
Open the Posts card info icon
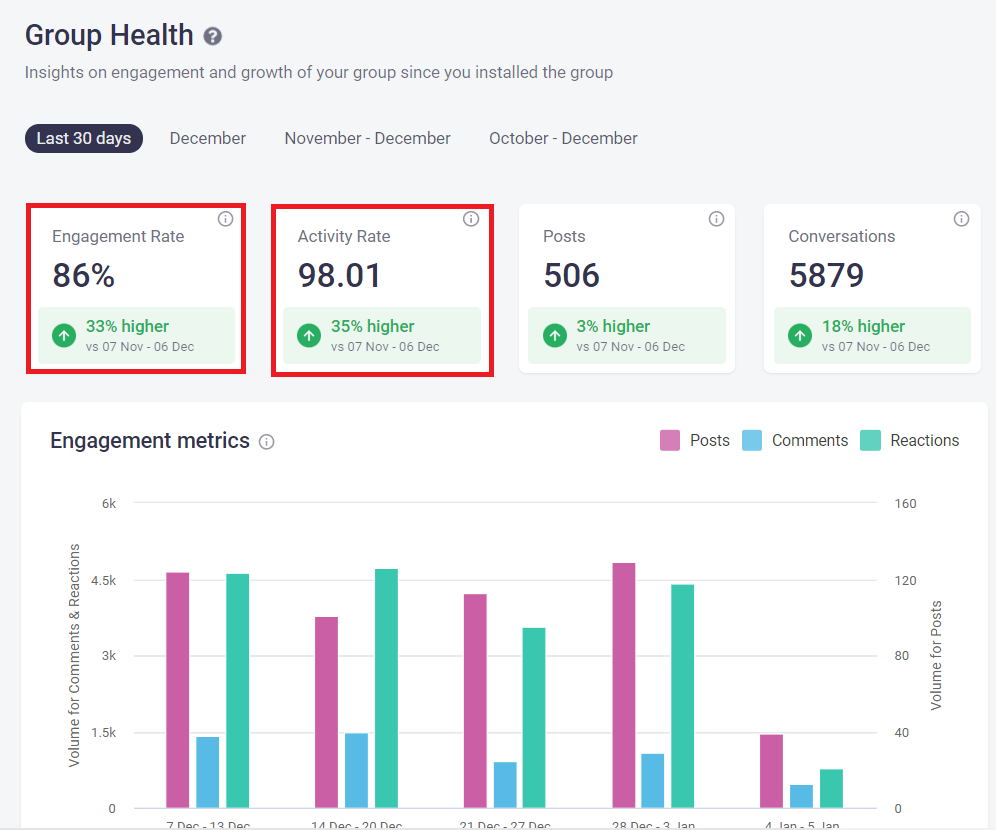(x=716, y=219)
